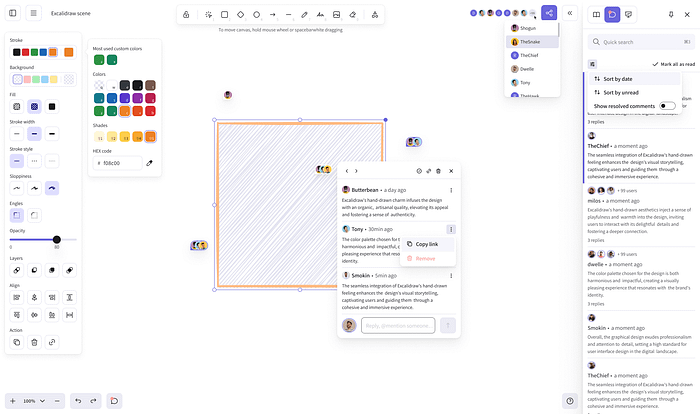Select TheChief from collaborator list
The image size is (700, 414).
point(529,55)
